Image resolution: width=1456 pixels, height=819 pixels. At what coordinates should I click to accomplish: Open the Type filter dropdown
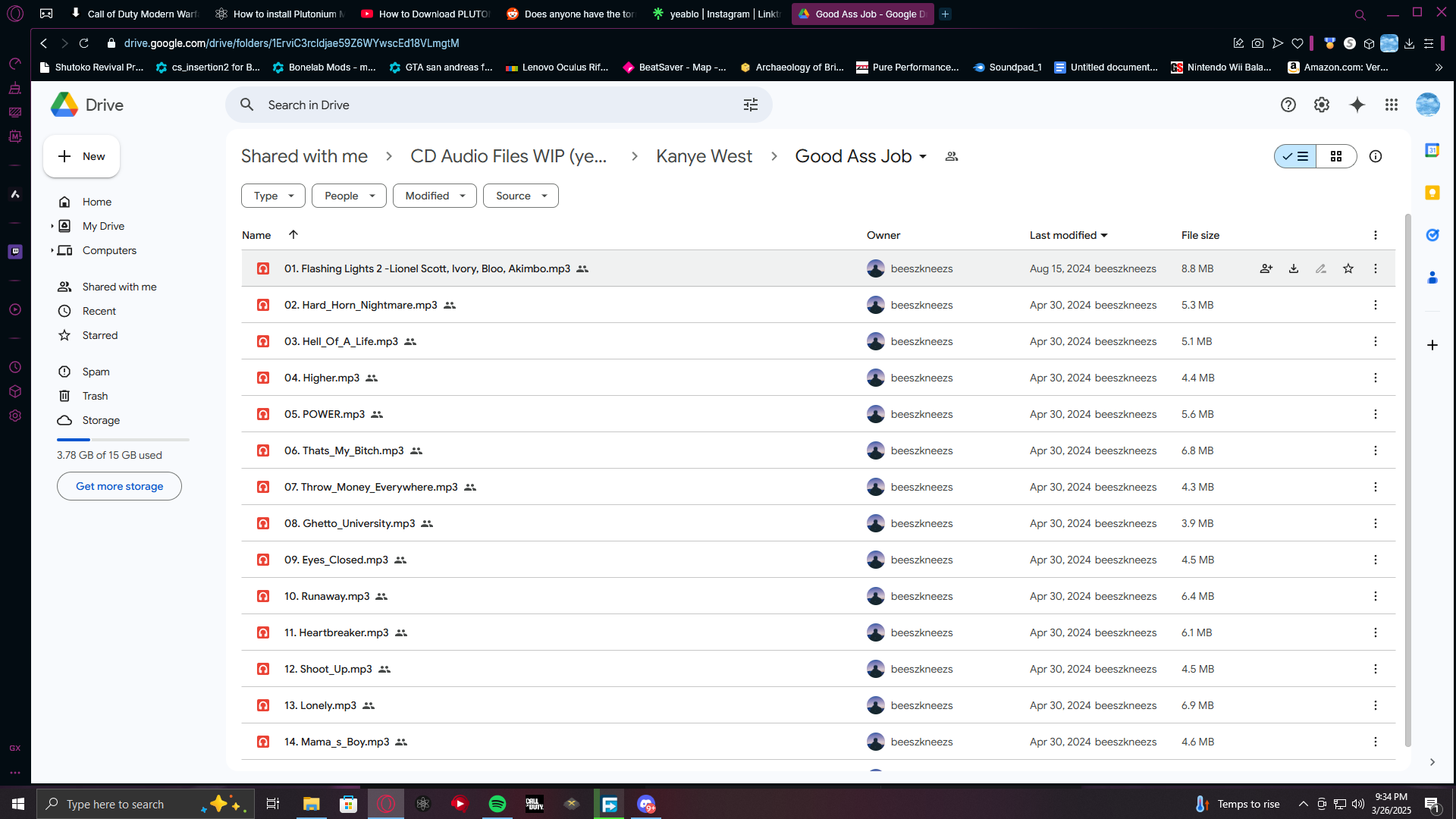[x=273, y=196]
